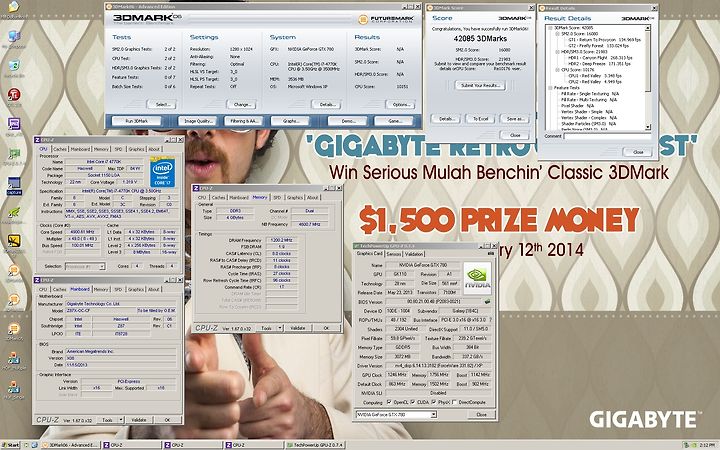
Task: Open the red circular desktop shortcut icon
Action: tap(14, 94)
